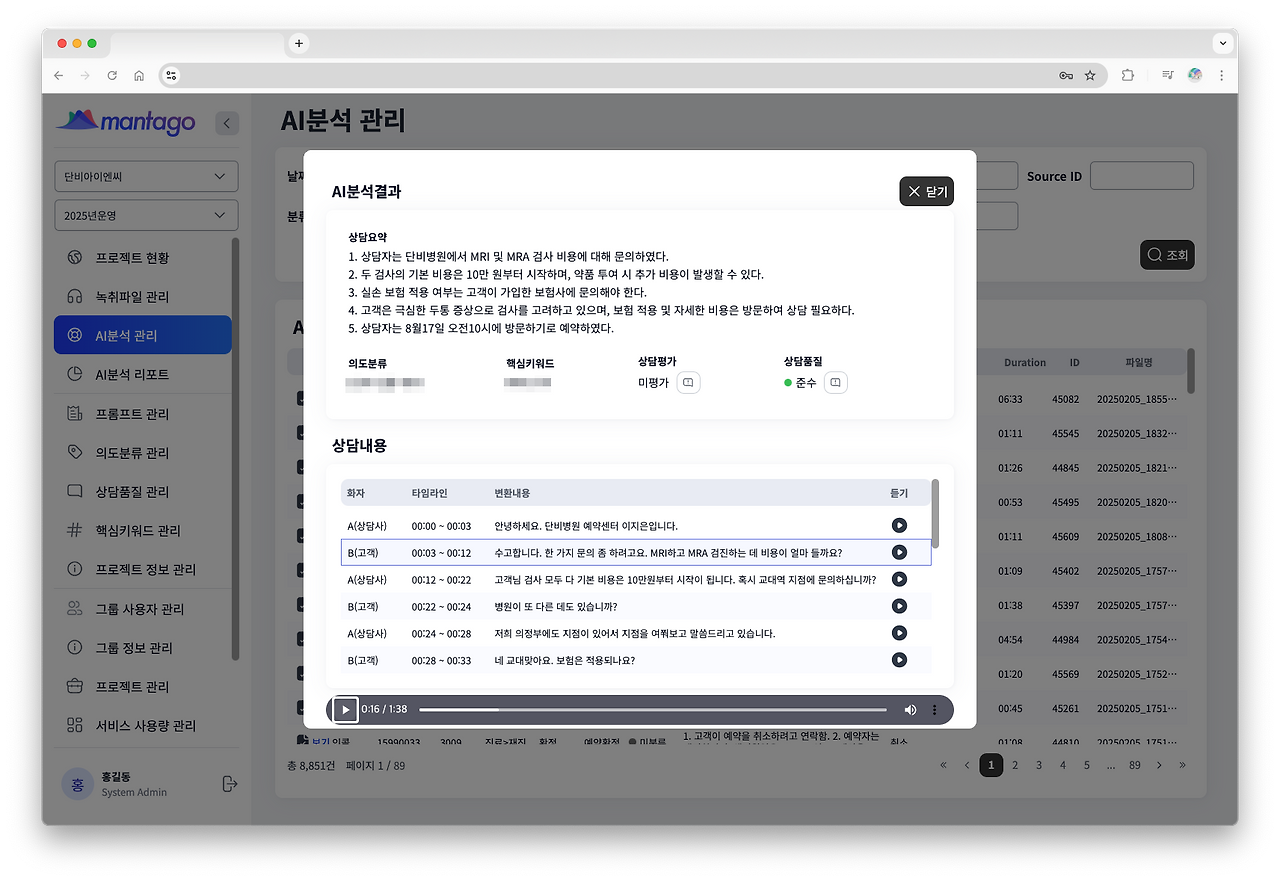Play the first 상담사 greeting audio row
This screenshot has height=881, width=1280.
point(898,524)
